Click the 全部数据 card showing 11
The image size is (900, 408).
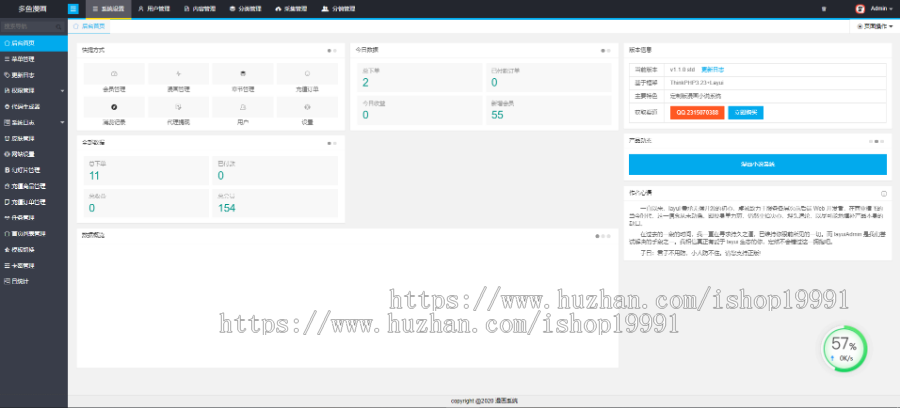[146, 170]
